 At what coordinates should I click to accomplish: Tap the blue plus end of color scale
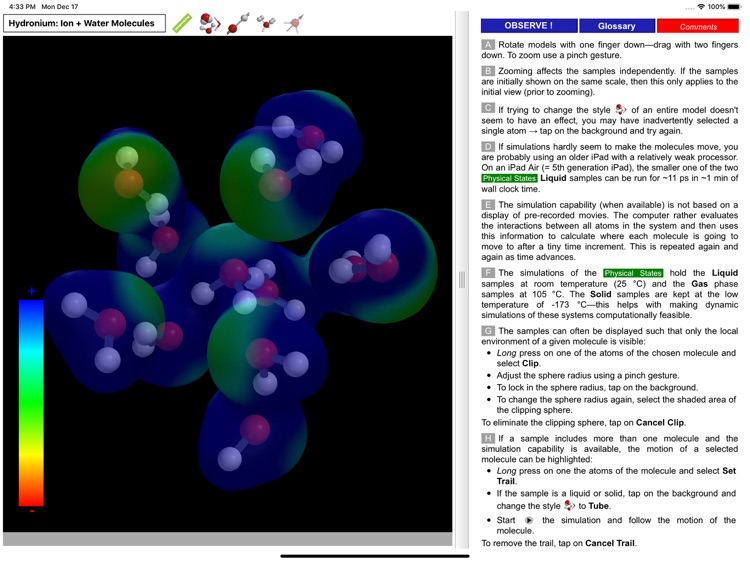(x=32, y=291)
